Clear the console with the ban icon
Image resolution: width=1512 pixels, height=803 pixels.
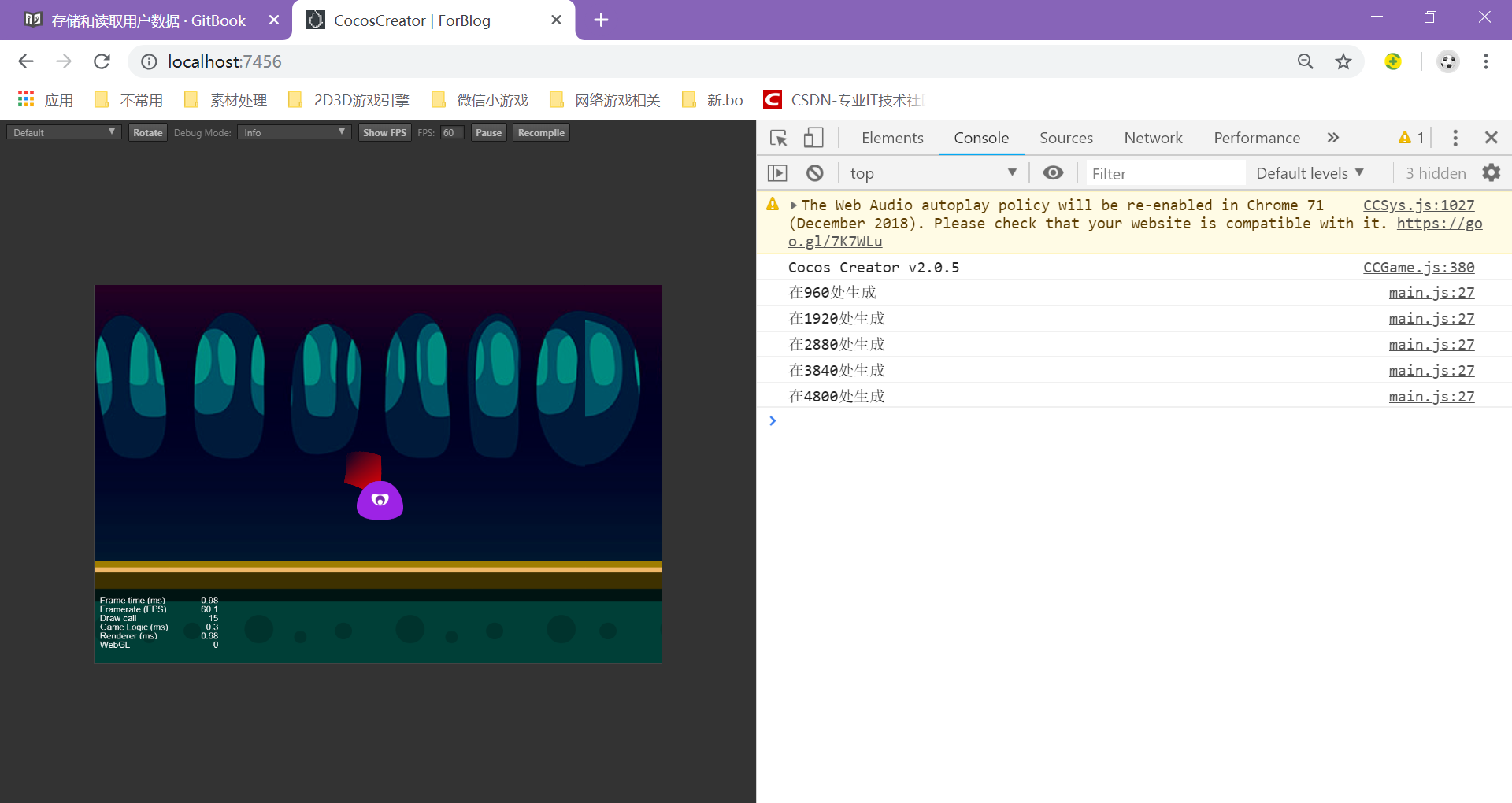(x=815, y=173)
